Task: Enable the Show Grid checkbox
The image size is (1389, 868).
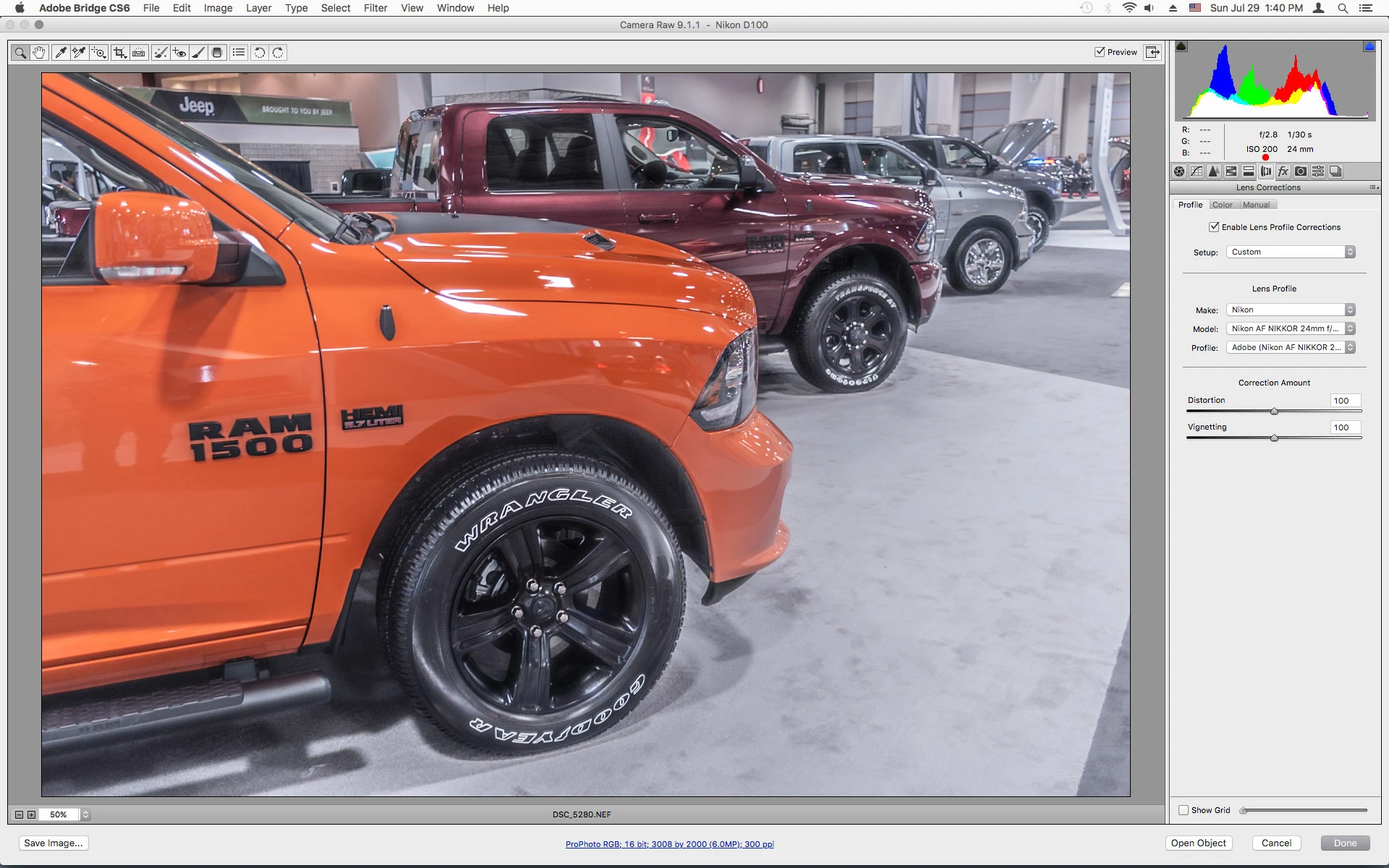Action: [1184, 810]
